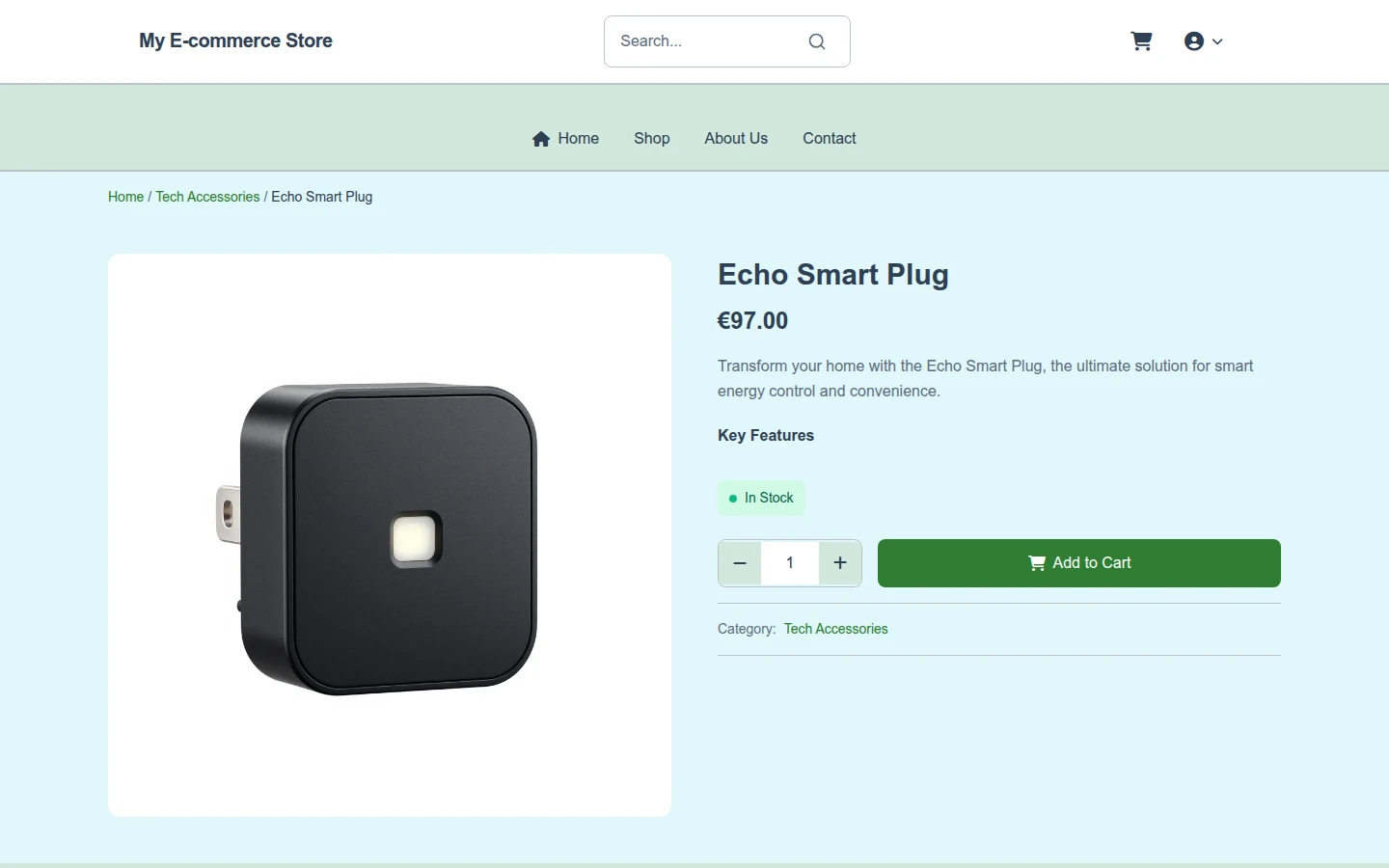Click the user account avatar icon
This screenshot has height=868, width=1389.
pyautogui.click(x=1194, y=41)
